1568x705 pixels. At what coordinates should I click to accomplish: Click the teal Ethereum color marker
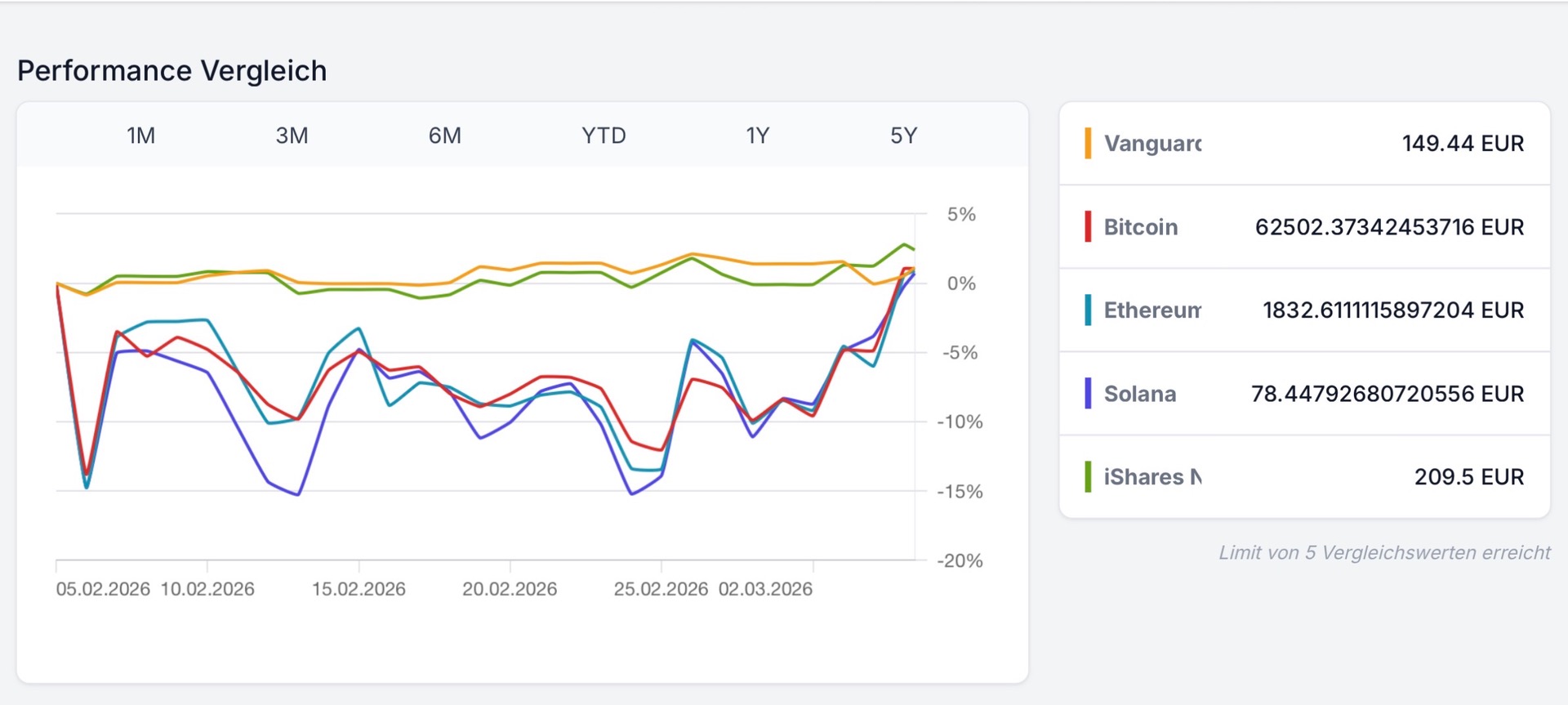1088,310
